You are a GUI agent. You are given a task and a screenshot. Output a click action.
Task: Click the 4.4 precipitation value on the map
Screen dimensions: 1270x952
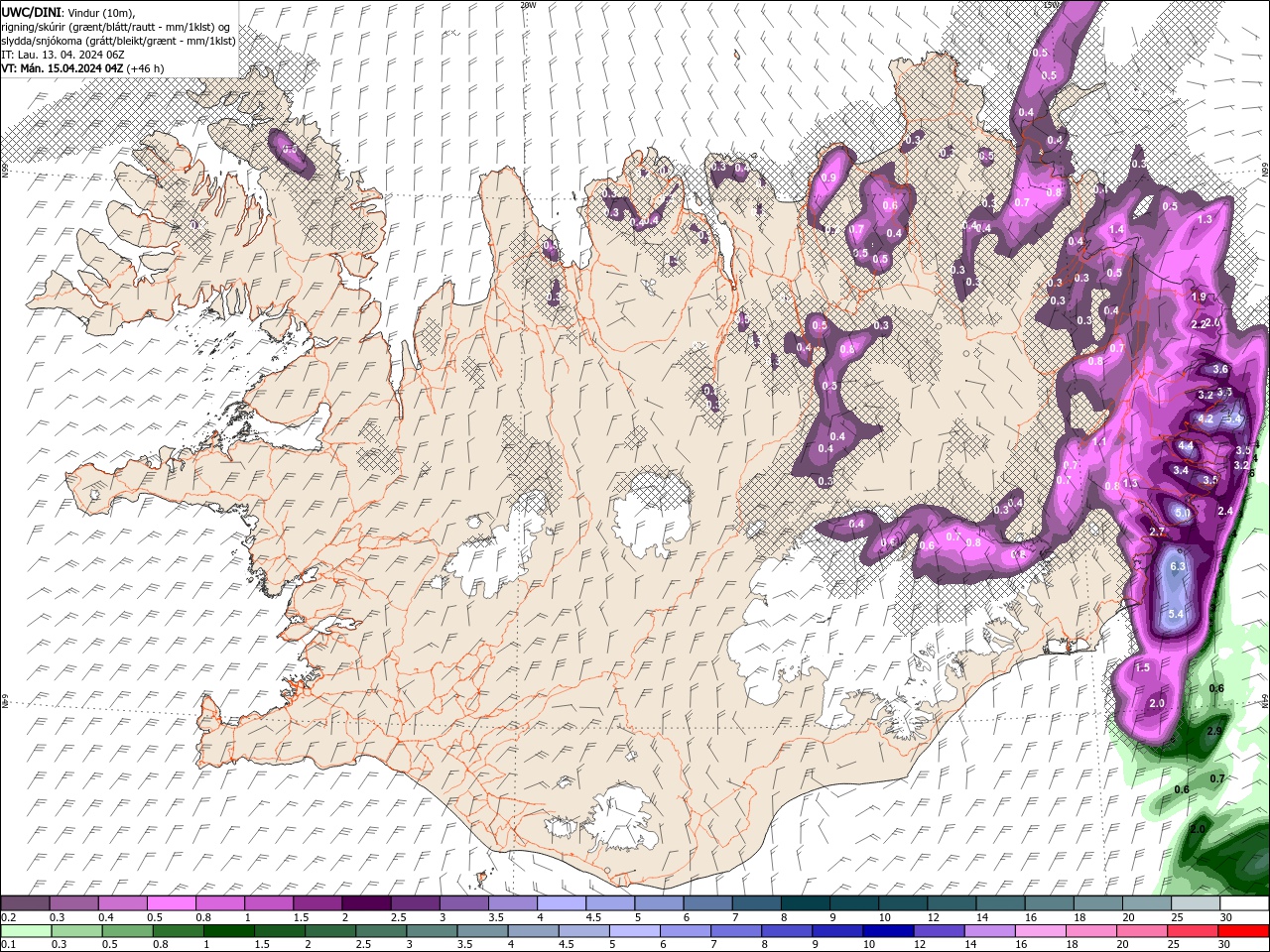(x=1185, y=447)
